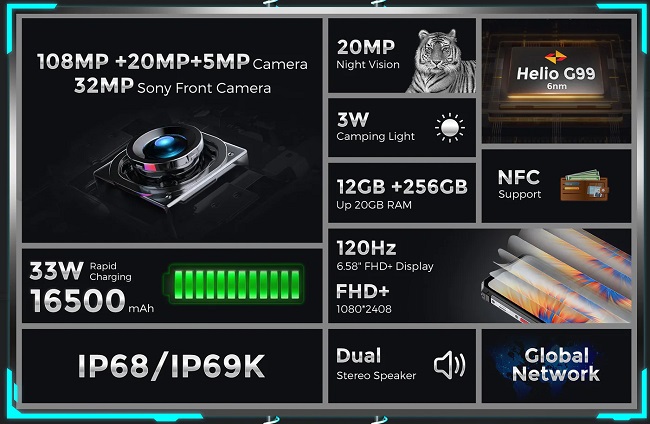The width and height of the screenshot is (650, 424).
Task: Click the 16500 mAh battery capacity text
Action: point(92,301)
